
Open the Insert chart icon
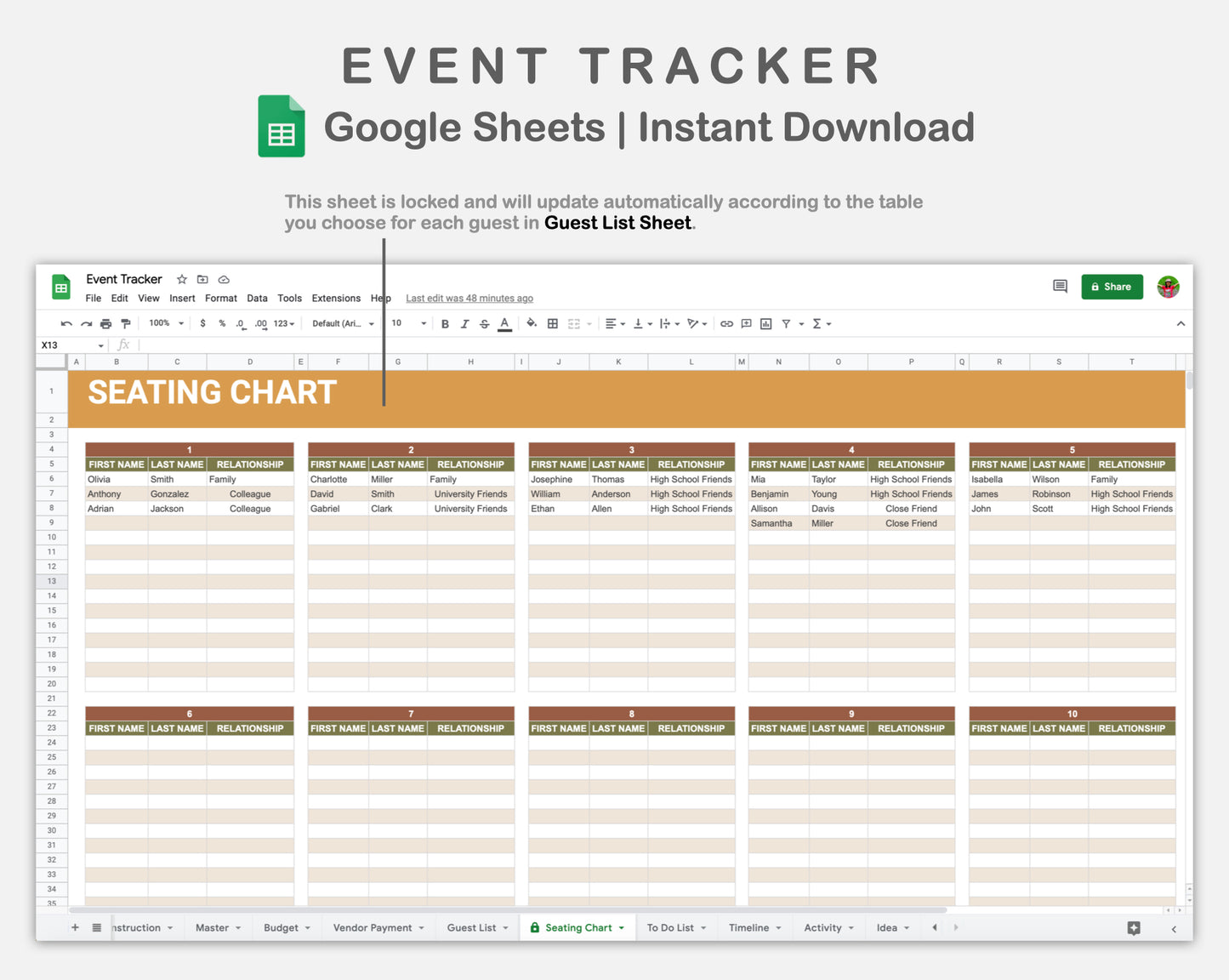click(765, 323)
